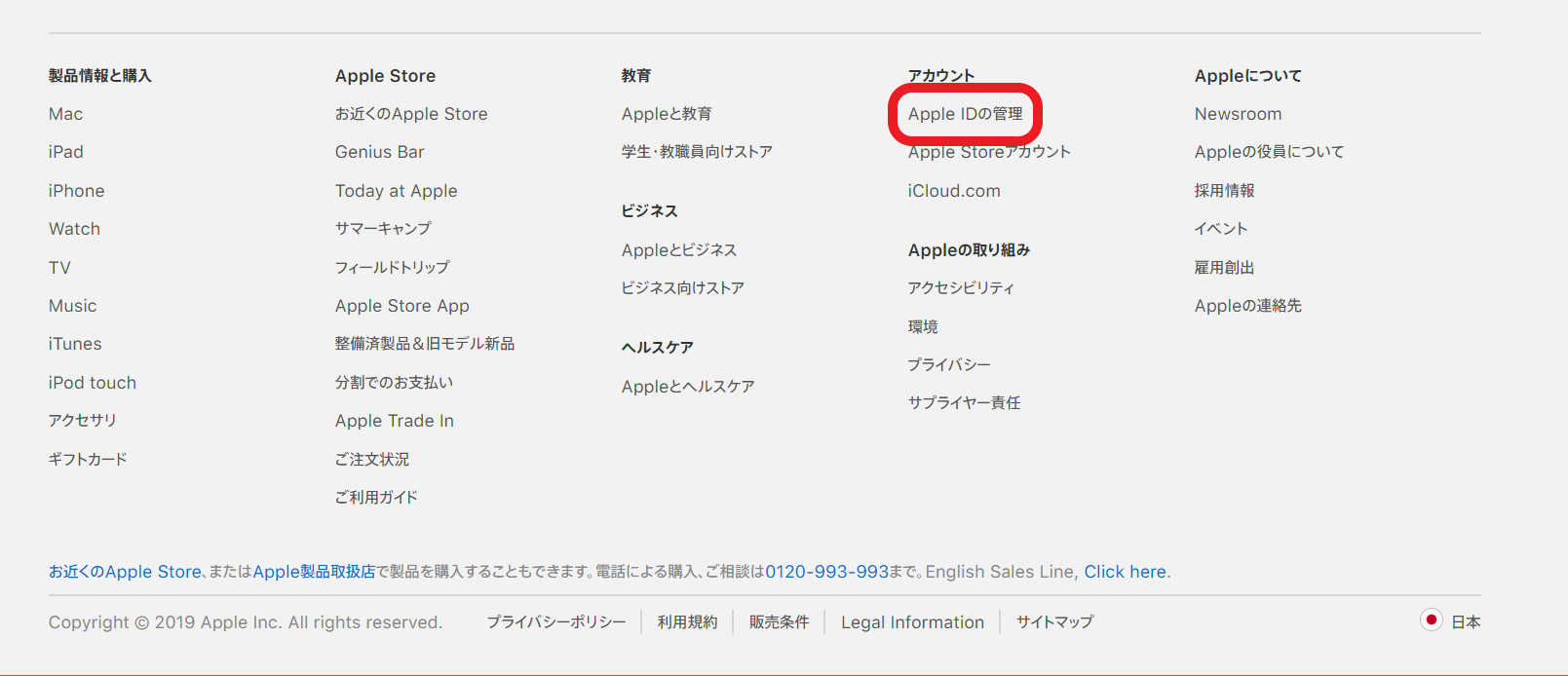Go to Today at Apple
The width and height of the screenshot is (1568, 676).
(x=397, y=191)
